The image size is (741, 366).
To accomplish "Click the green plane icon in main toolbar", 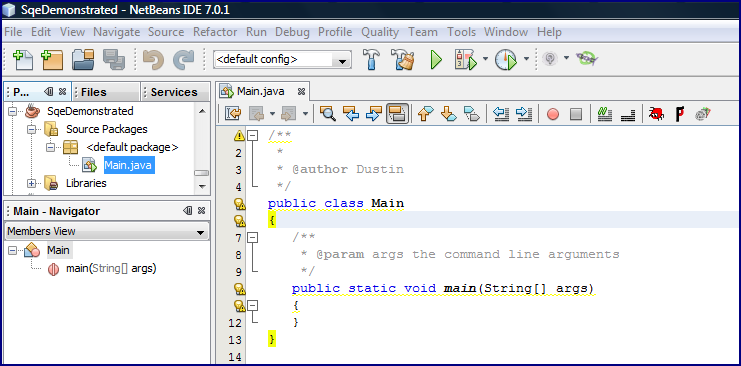I will tap(587, 59).
